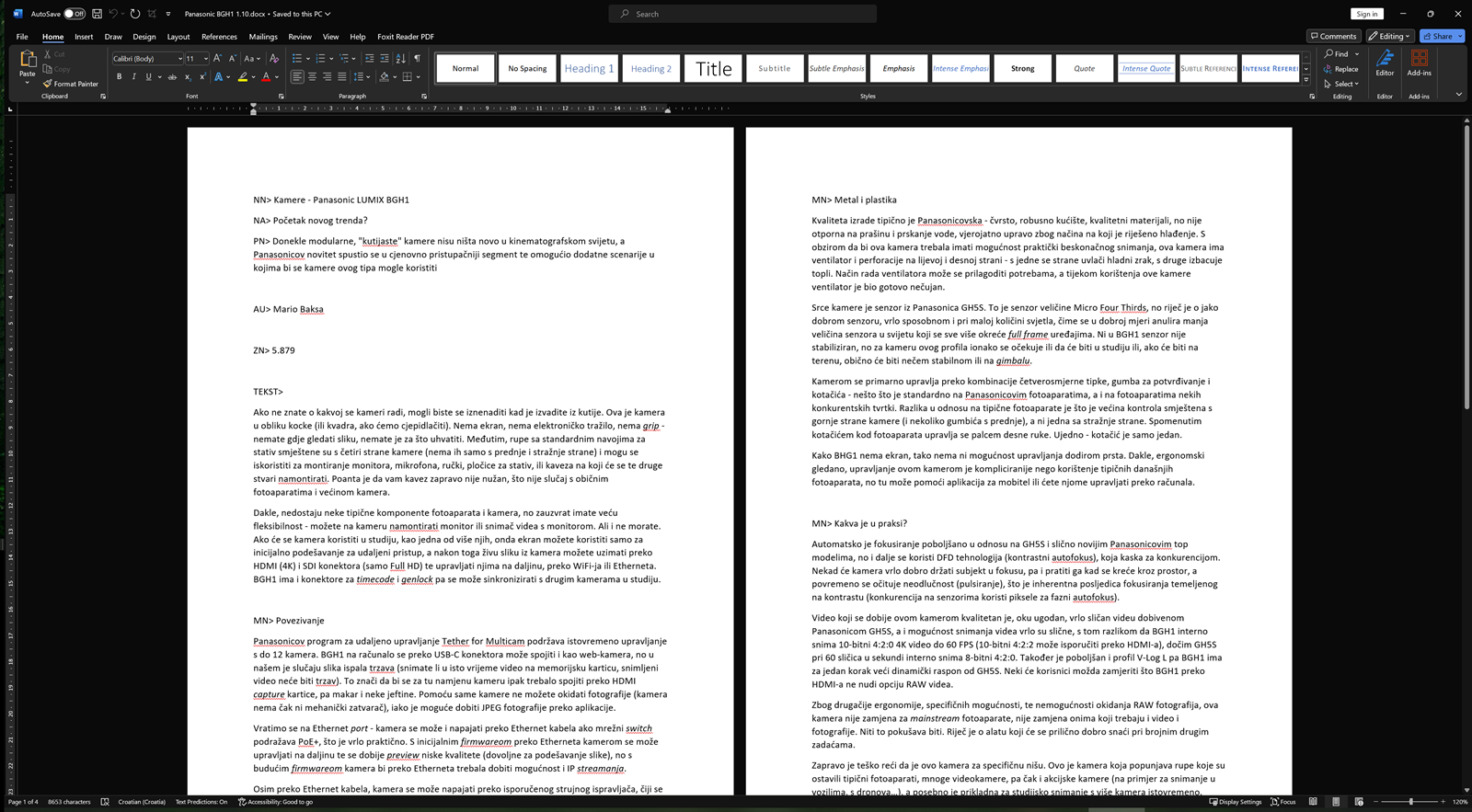The image size is (1472, 812).
Task: Apply the No Spacing style
Action: (x=527, y=68)
